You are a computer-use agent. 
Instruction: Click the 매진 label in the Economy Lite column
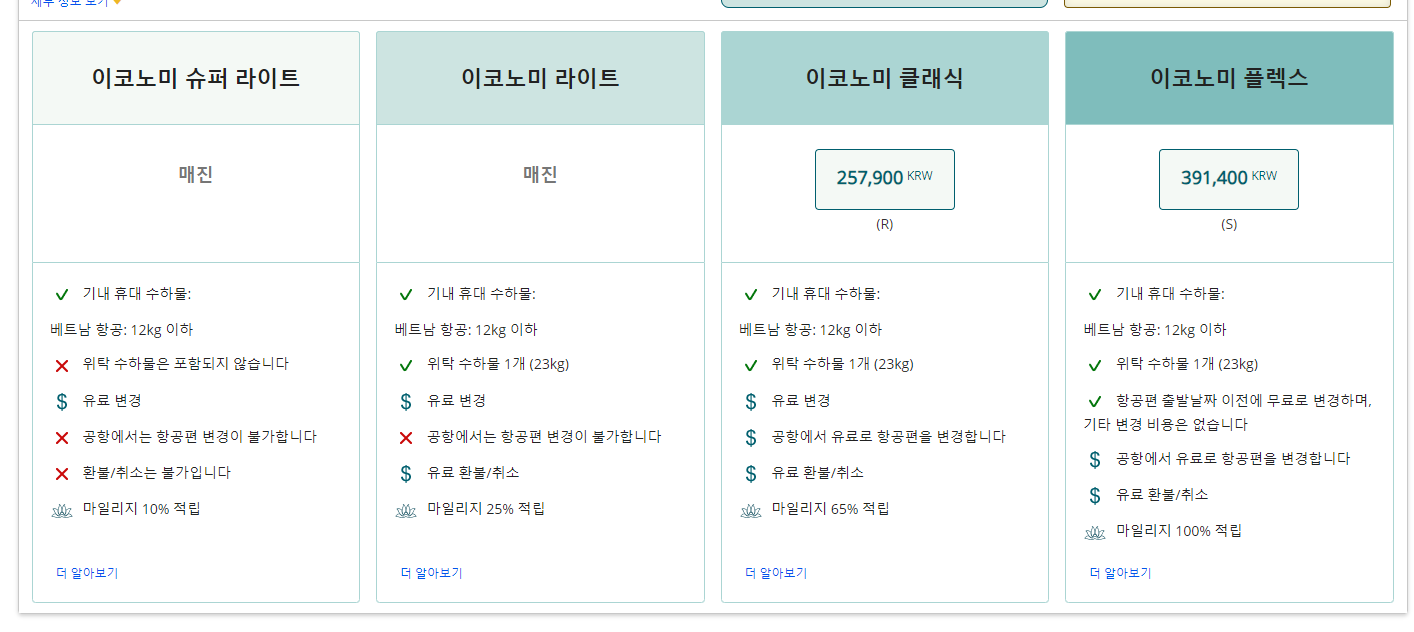pyautogui.click(x=540, y=173)
